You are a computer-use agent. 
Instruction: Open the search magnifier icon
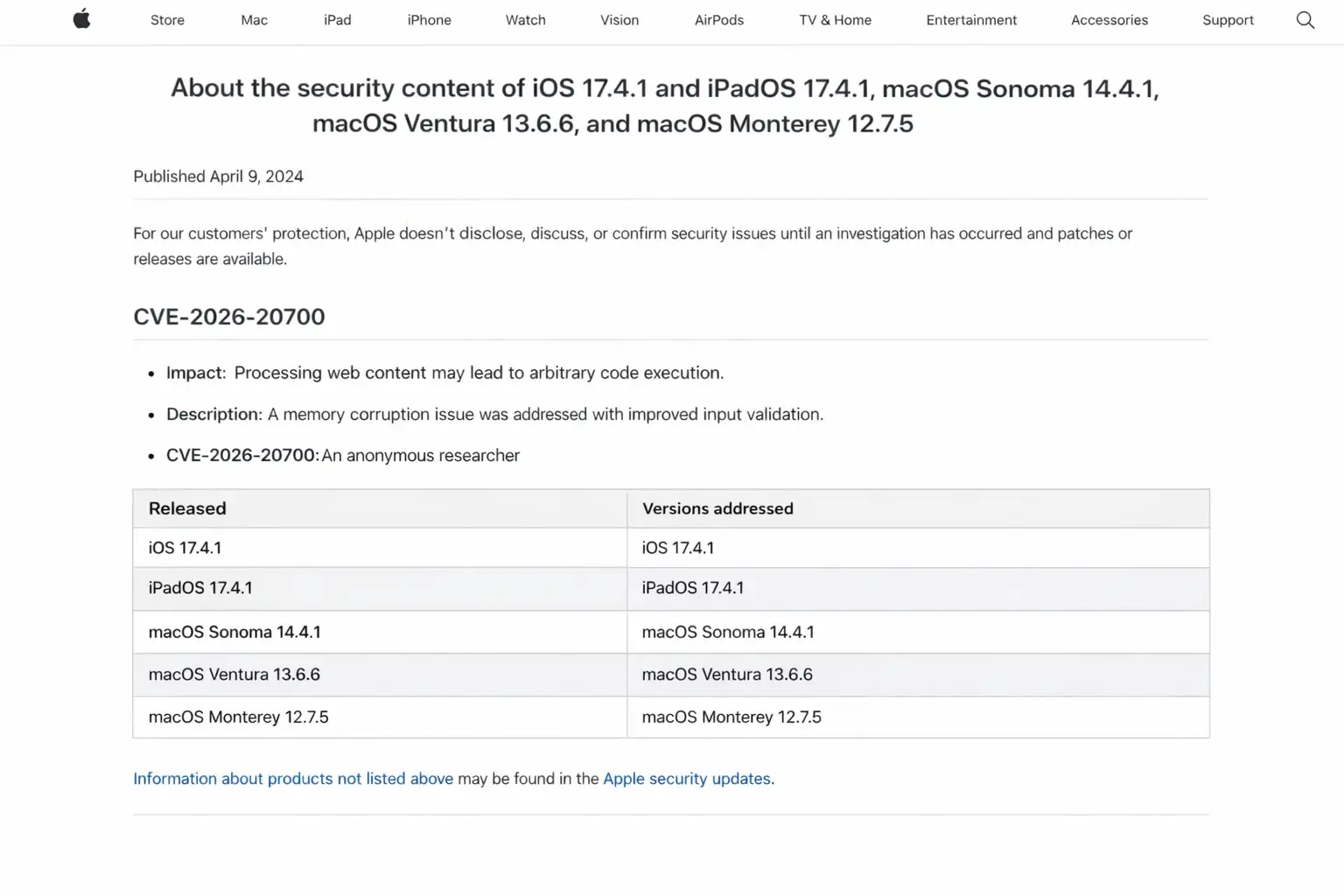tap(1305, 20)
